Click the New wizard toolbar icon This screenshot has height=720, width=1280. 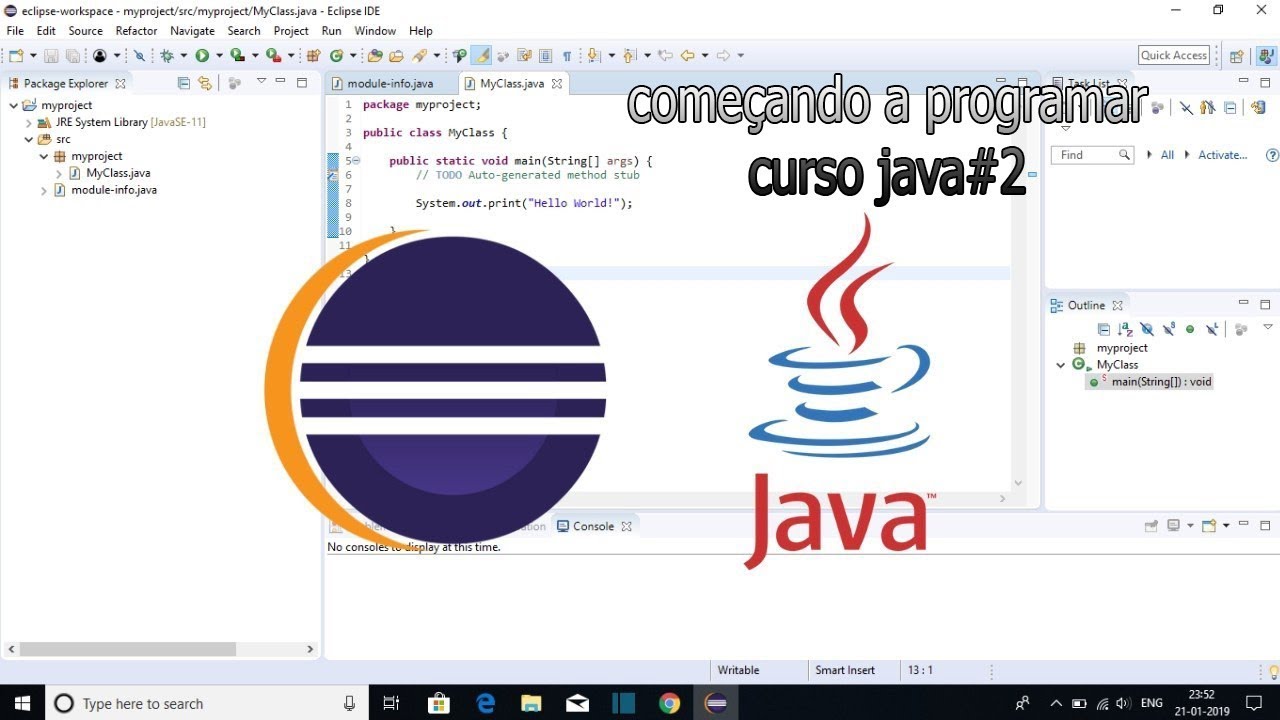point(16,55)
